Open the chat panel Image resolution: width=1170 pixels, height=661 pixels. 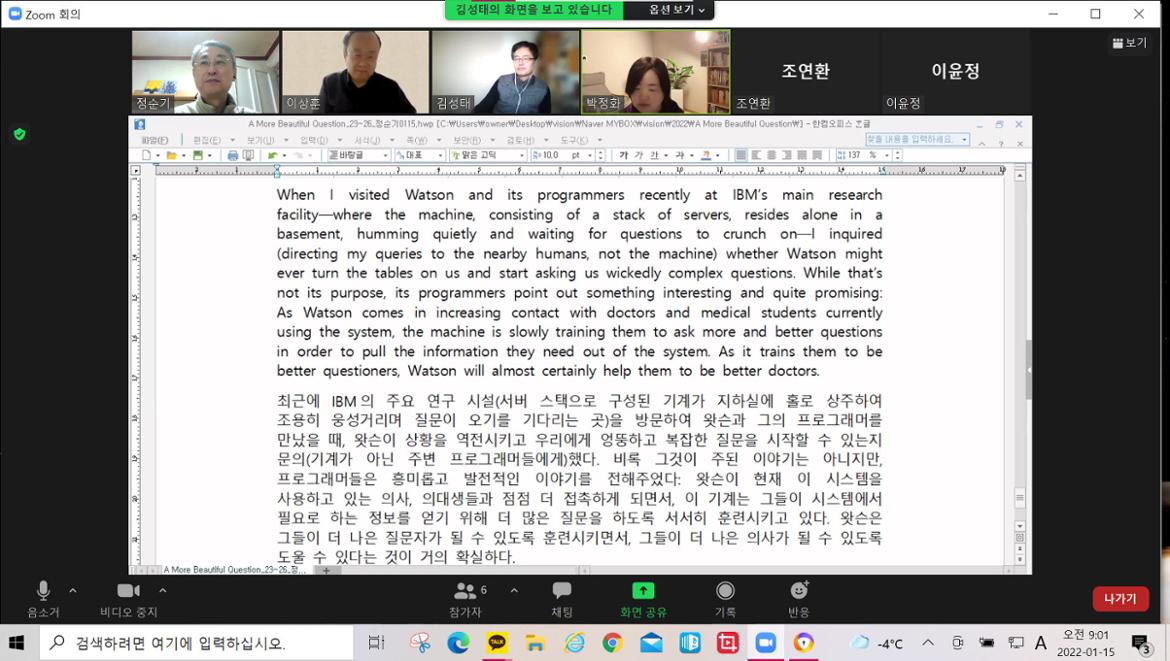(562, 597)
